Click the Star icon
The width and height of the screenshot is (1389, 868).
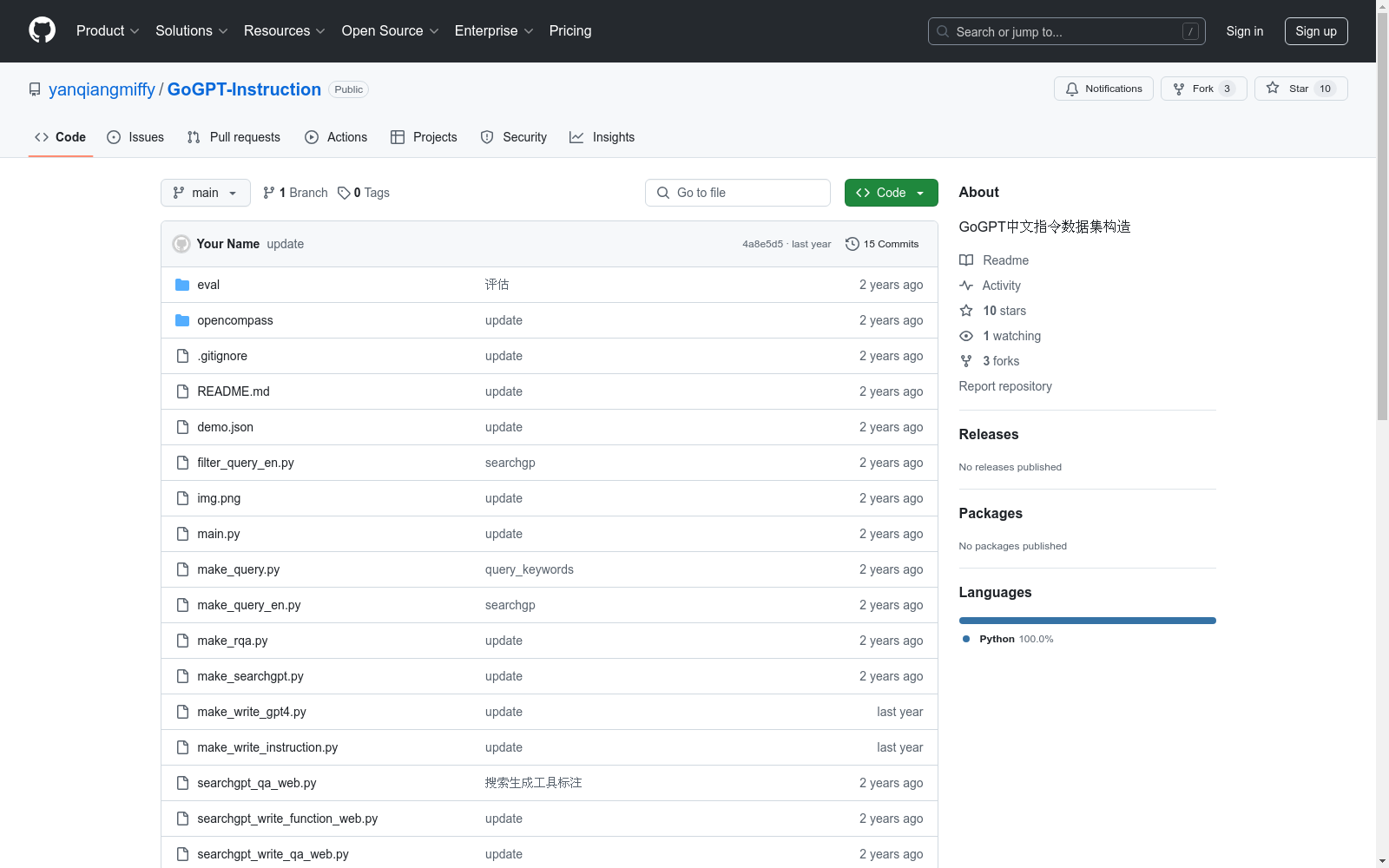click(x=1273, y=88)
